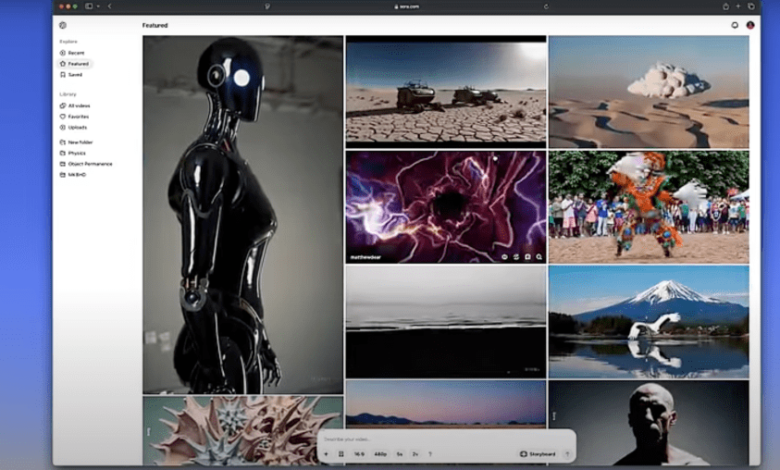Open the Physics folder
780x470 pixels.
76,153
